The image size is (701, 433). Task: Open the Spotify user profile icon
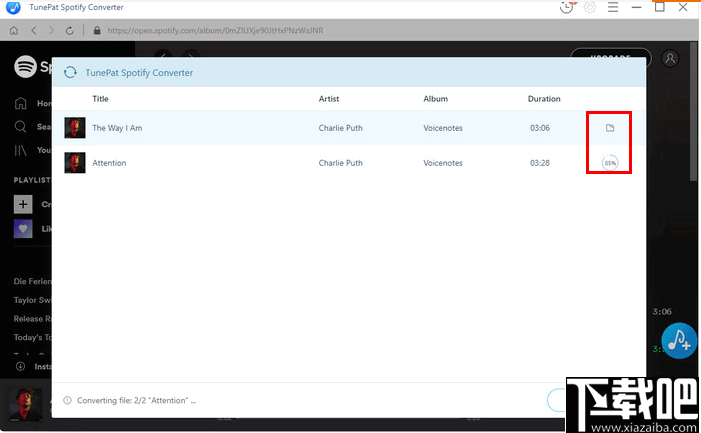[670, 59]
